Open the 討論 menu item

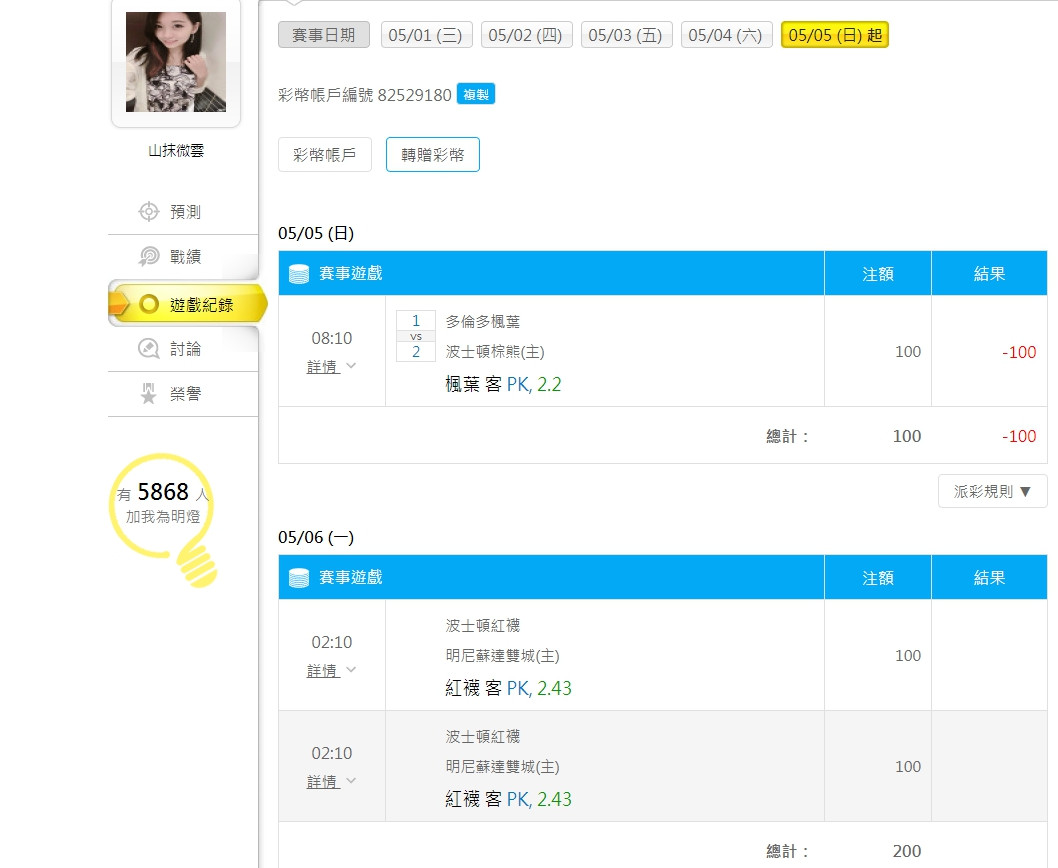(x=183, y=349)
